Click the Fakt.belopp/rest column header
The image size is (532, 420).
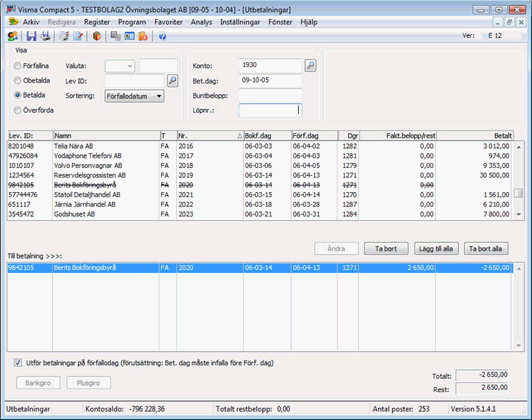coord(398,136)
